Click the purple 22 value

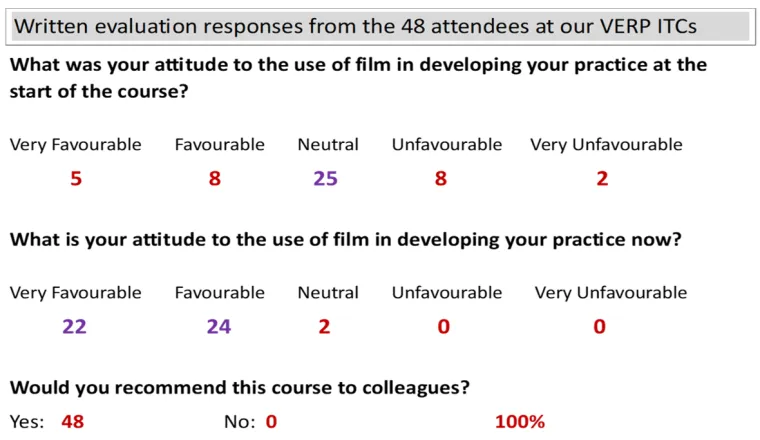74,327
